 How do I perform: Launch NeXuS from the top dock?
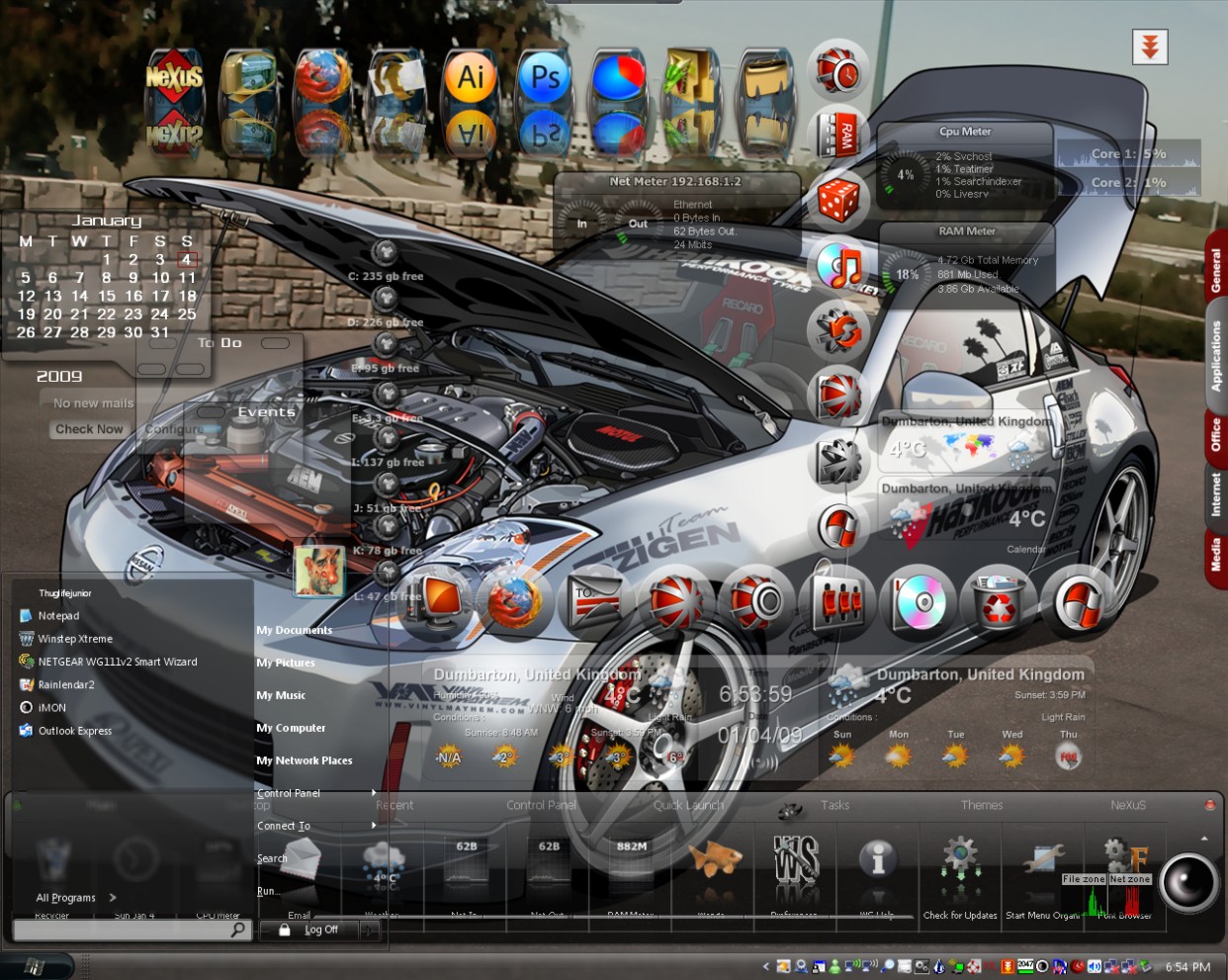[175, 77]
